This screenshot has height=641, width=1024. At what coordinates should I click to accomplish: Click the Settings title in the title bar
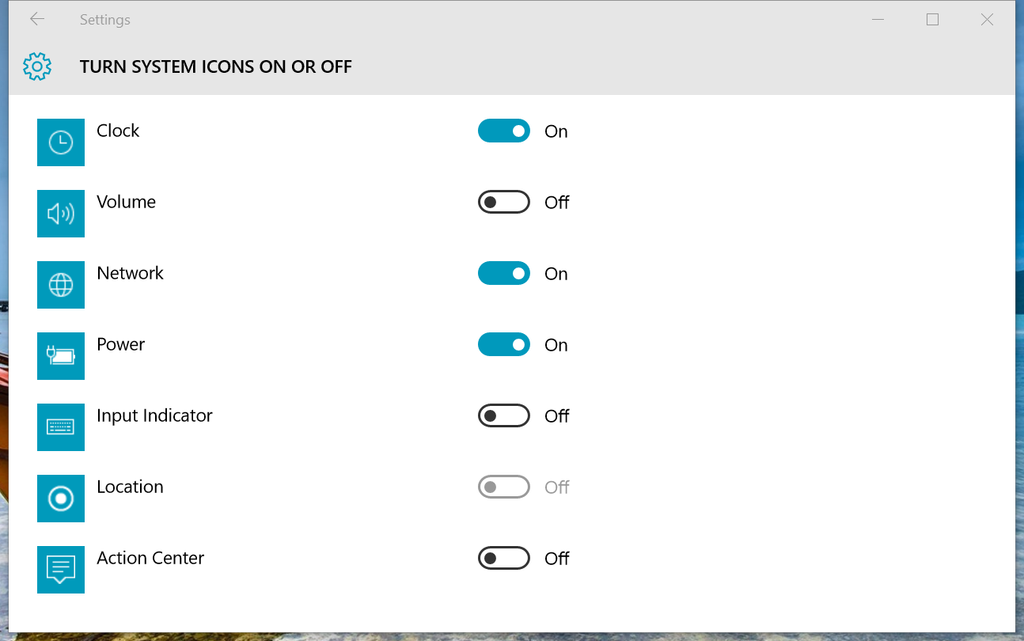point(105,19)
